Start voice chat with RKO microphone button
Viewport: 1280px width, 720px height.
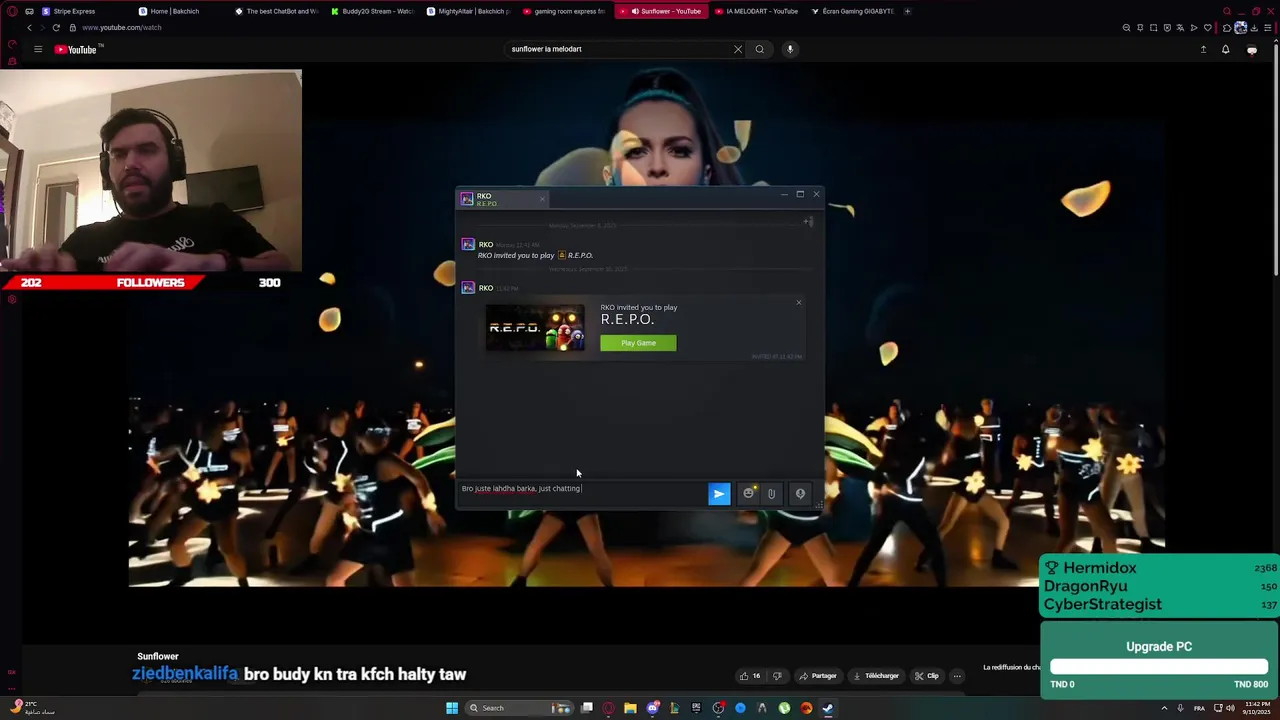point(800,493)
